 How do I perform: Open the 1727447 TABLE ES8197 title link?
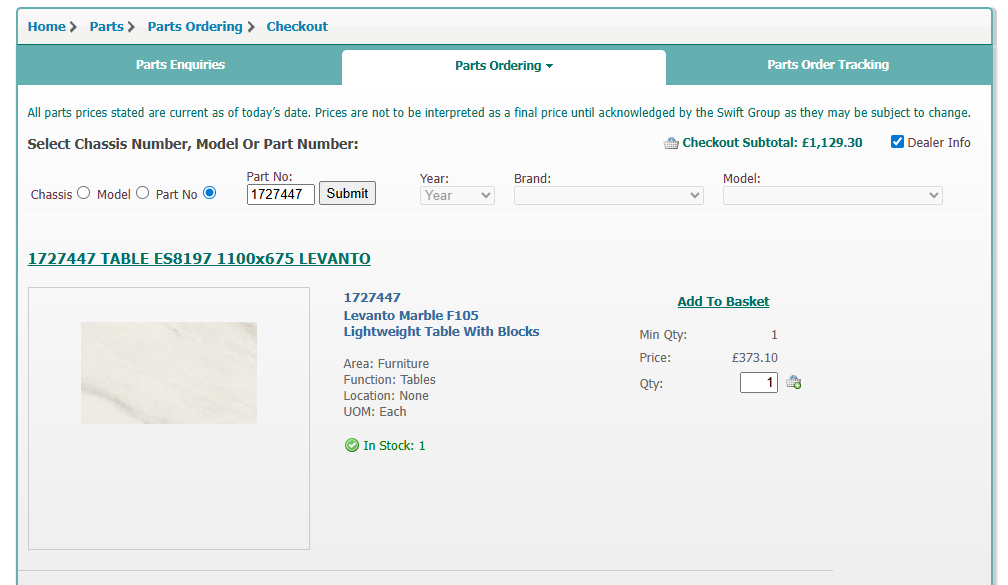pyautogui.click(x=199, y=259)
